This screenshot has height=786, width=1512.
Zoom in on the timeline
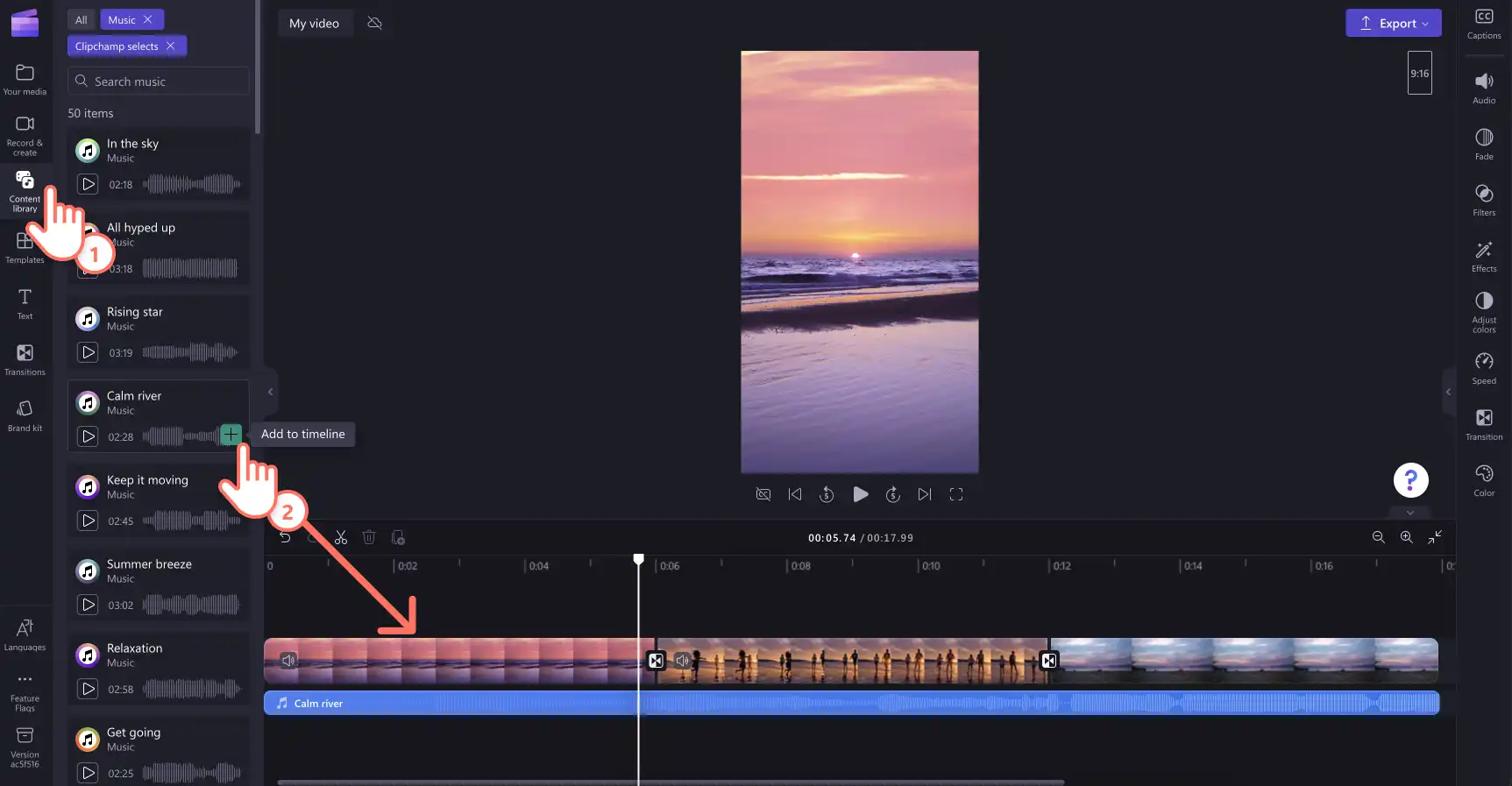1406,537
